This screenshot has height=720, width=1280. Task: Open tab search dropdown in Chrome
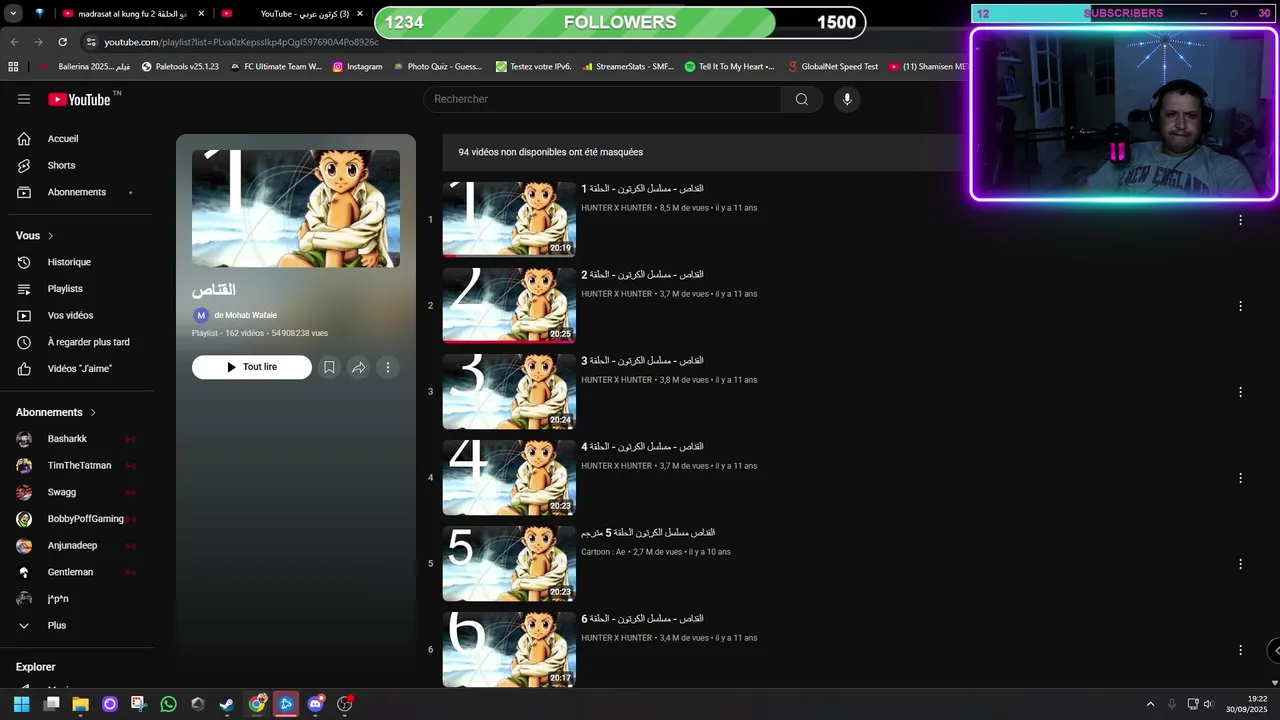pyautogui.click(x=12, y=14)
